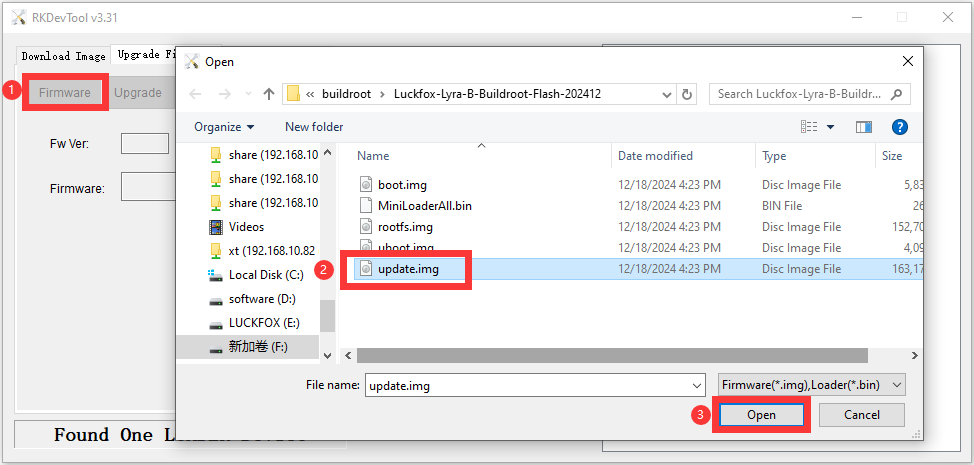The width and height of the screenshot is (974, 465).
Task: Open the Organize dropdown menu
Action: click(224, 127)
